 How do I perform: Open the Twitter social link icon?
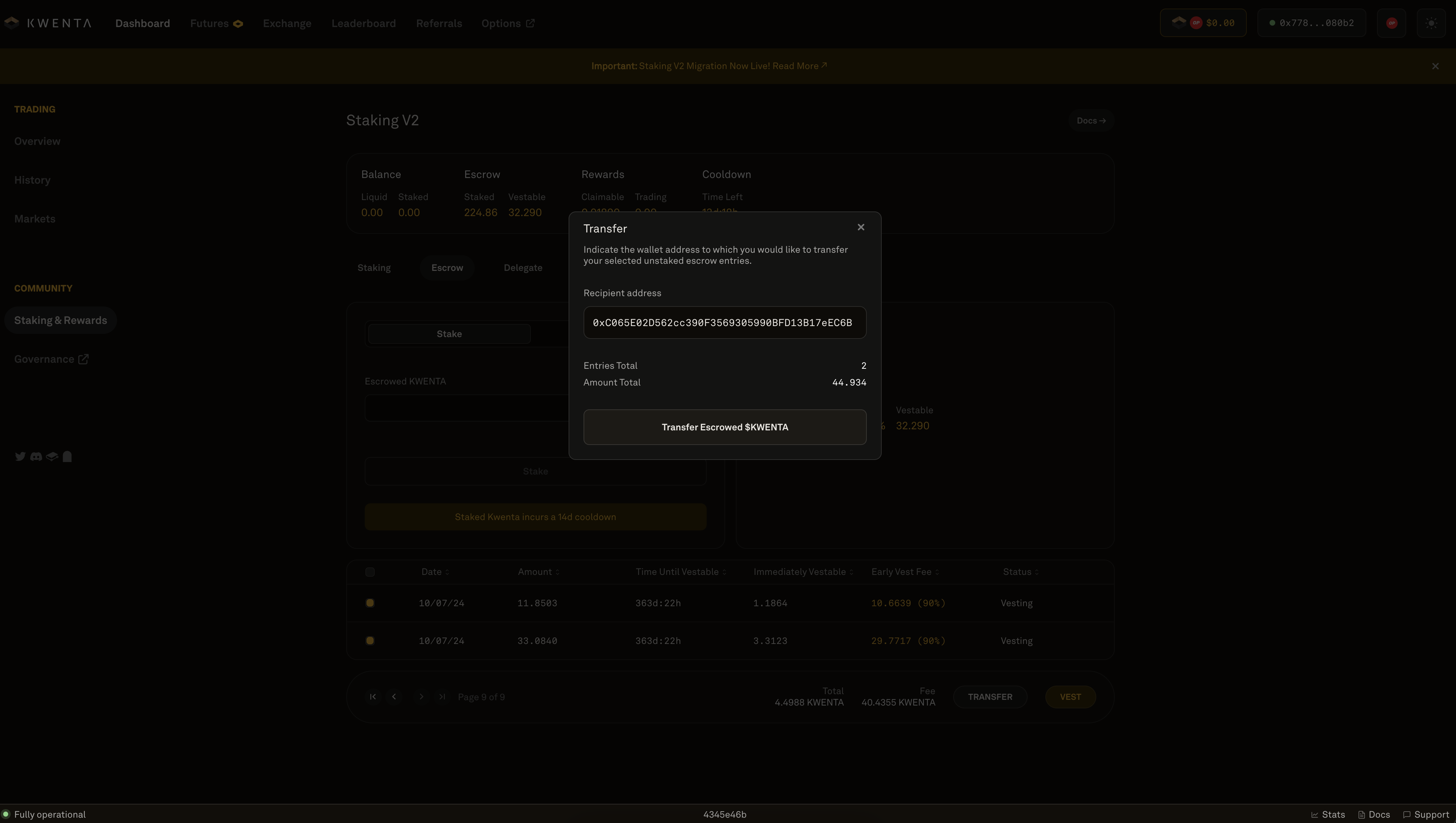coord(20,456)
